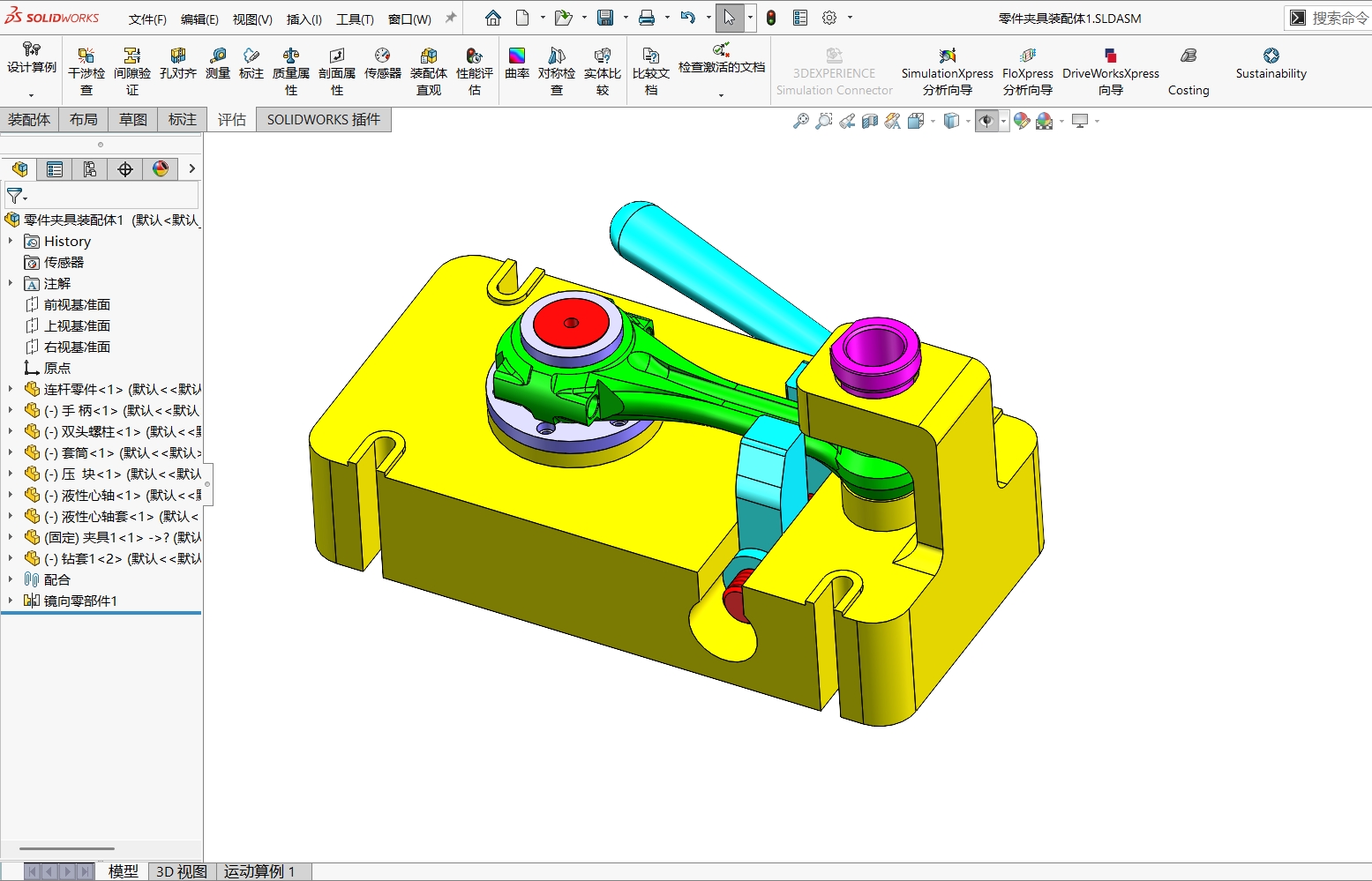Open the Sustainability tool
This screenshot has height=881, width=1372.
tap(1271, 63)
